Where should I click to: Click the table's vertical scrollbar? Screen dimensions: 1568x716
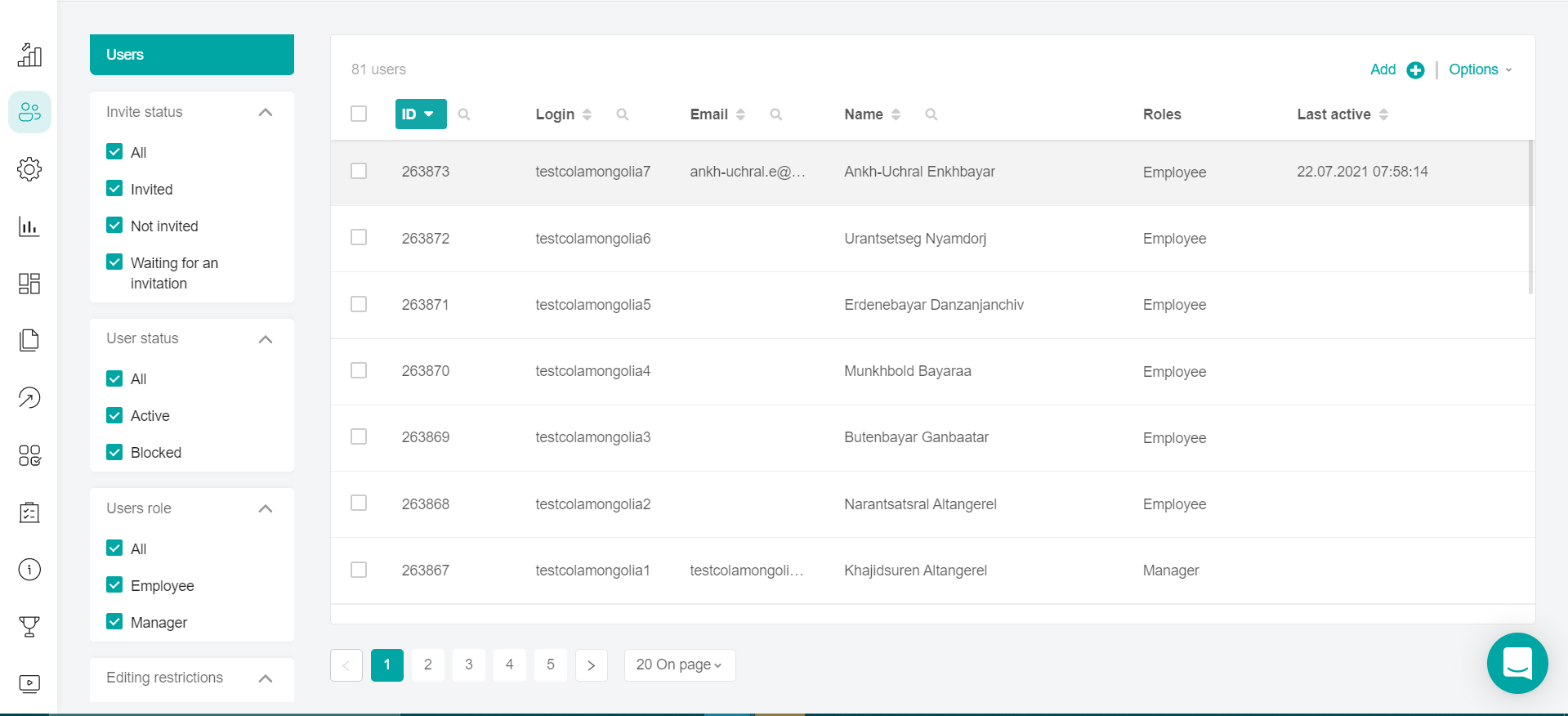tap(1530, 217)
